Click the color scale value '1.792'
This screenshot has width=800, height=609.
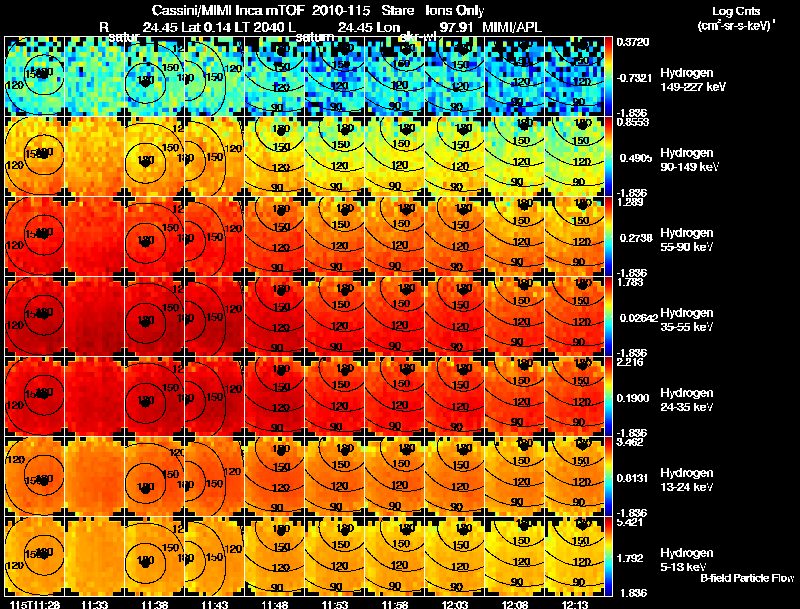[x=630, y=558]
